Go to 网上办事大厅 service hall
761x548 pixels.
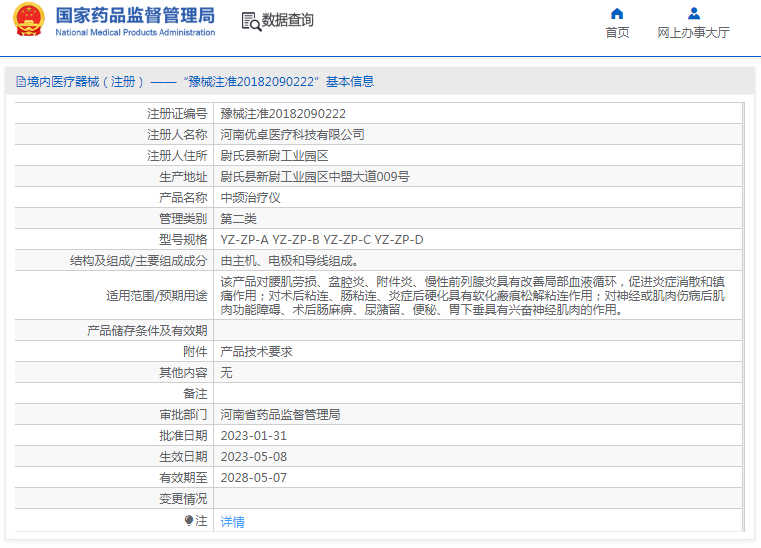tap(693, 32)
